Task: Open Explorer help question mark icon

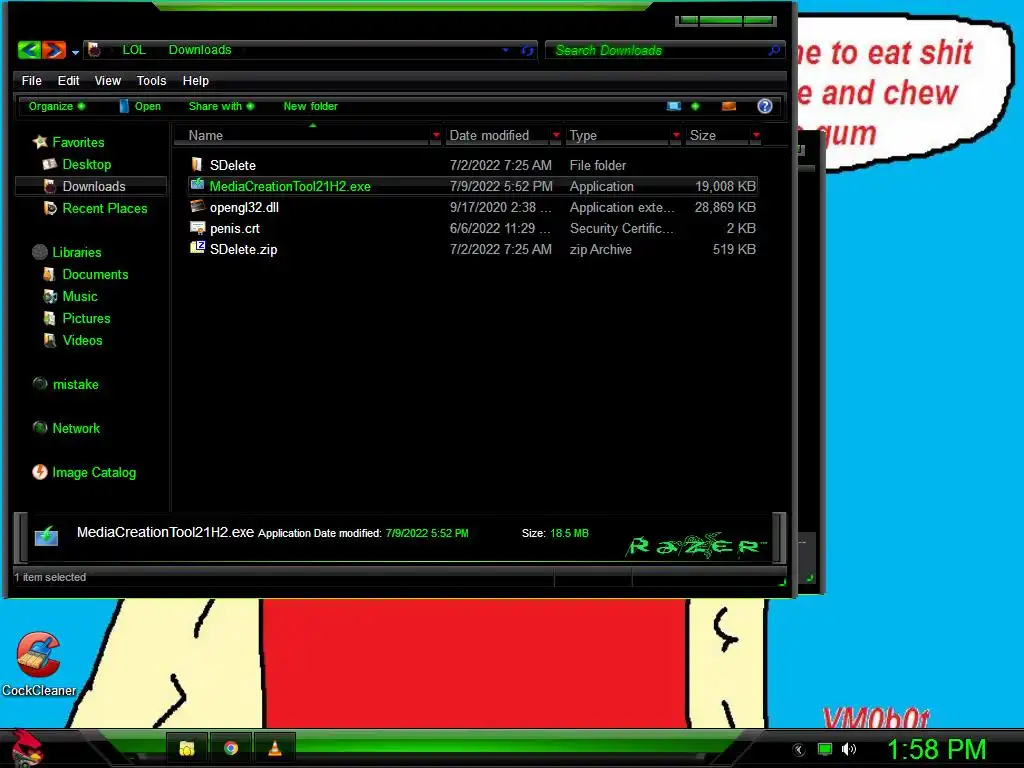Action: pos(765,106)
